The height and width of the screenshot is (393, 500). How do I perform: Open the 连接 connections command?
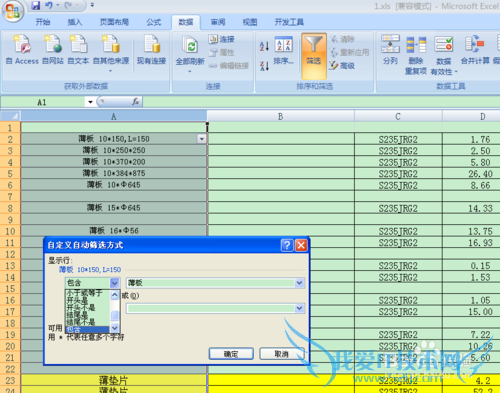click(x=222, y=39)
